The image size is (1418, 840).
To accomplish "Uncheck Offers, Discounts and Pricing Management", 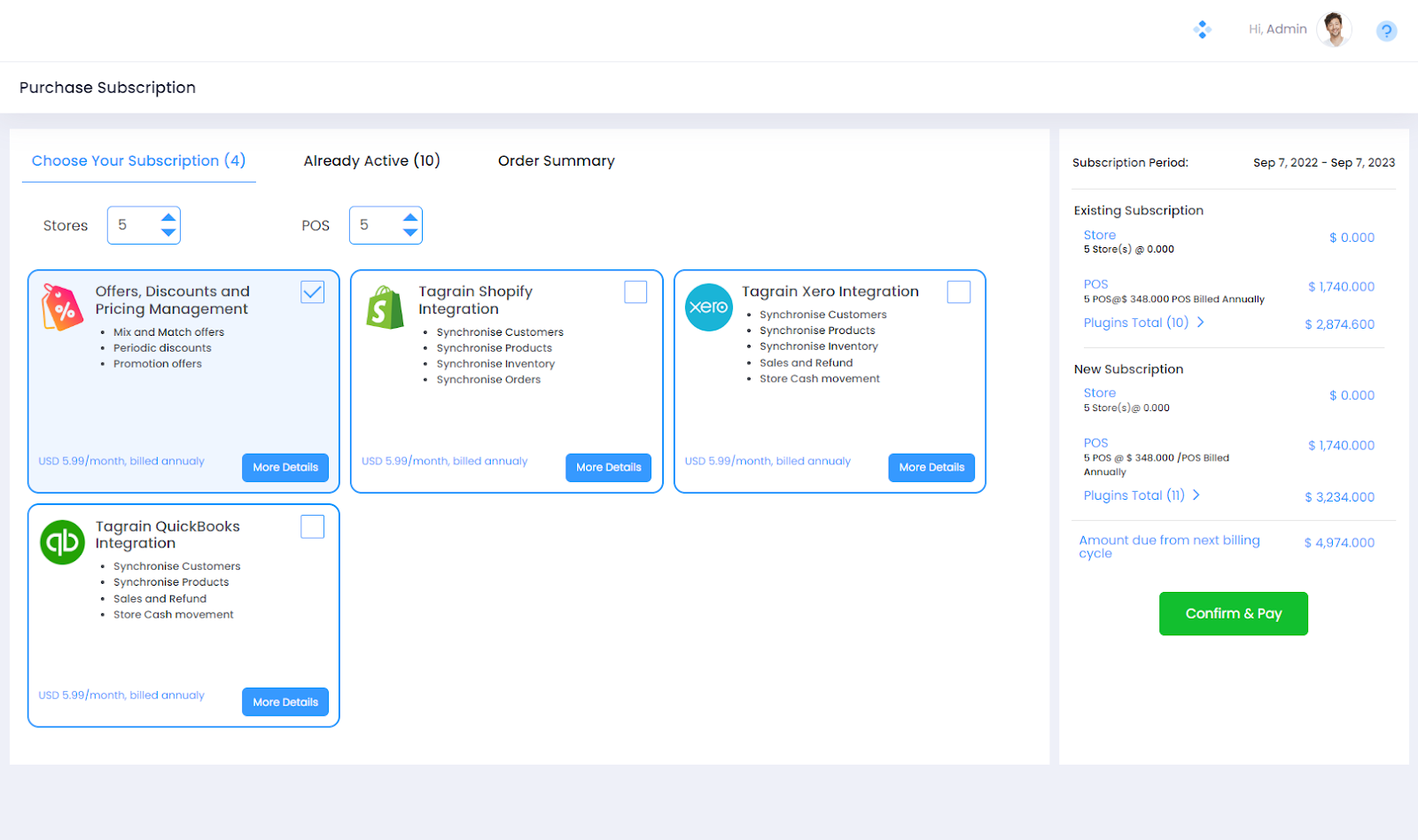I will coord(312,292).
